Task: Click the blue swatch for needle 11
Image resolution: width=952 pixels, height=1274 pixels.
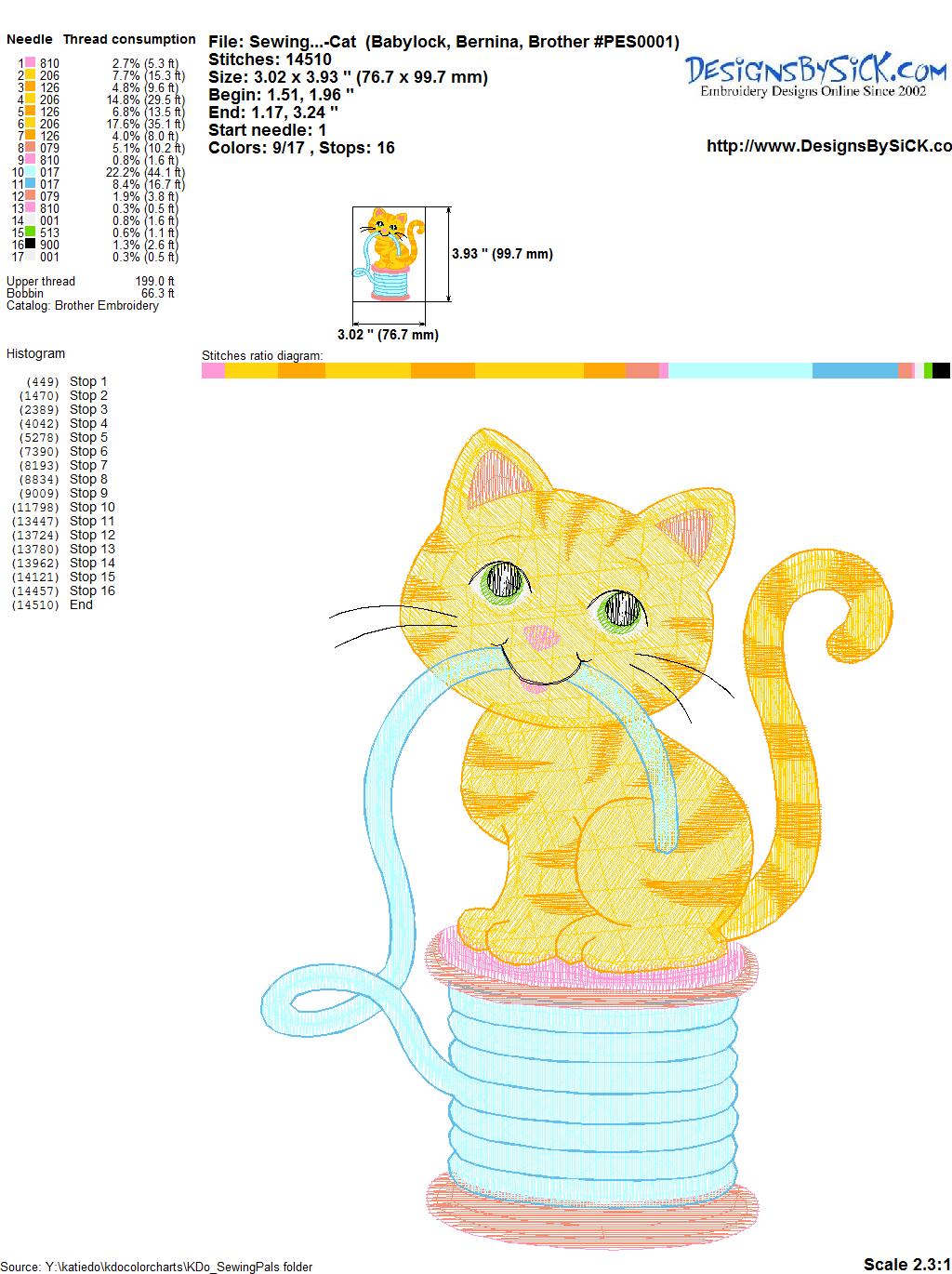Action: click(31, 184)
